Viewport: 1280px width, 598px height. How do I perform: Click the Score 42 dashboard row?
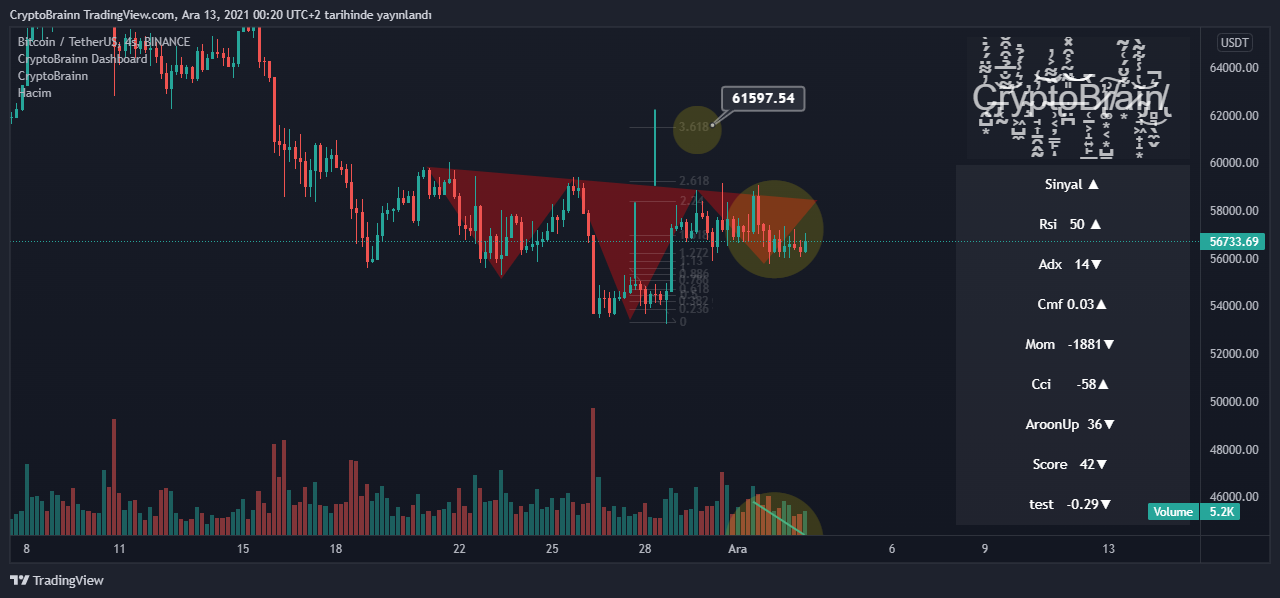tap(1072, 464)
